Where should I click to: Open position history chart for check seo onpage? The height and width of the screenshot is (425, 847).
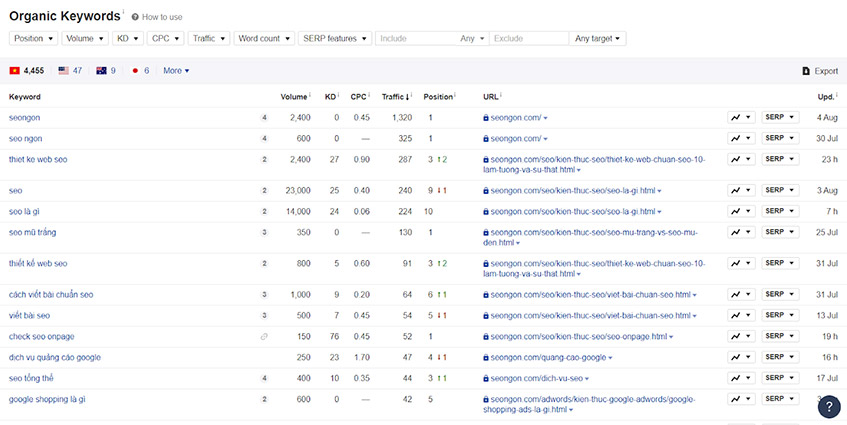(741, 336)
